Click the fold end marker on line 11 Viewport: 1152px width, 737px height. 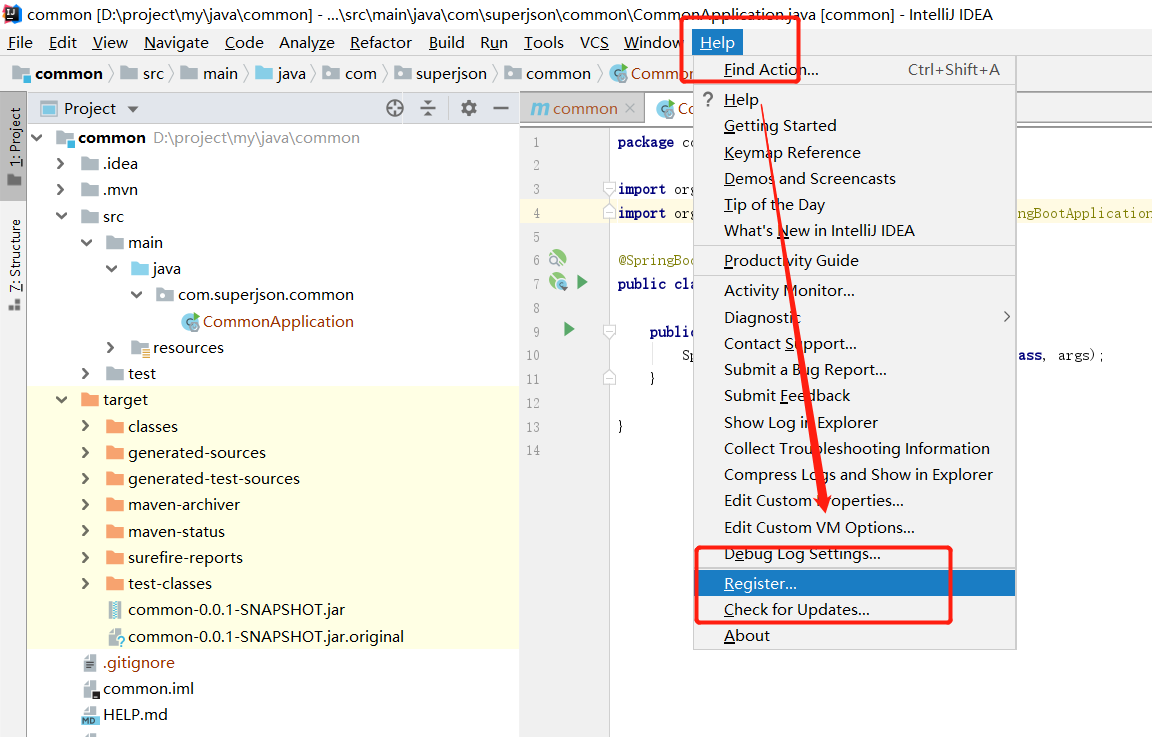point(609,378)
